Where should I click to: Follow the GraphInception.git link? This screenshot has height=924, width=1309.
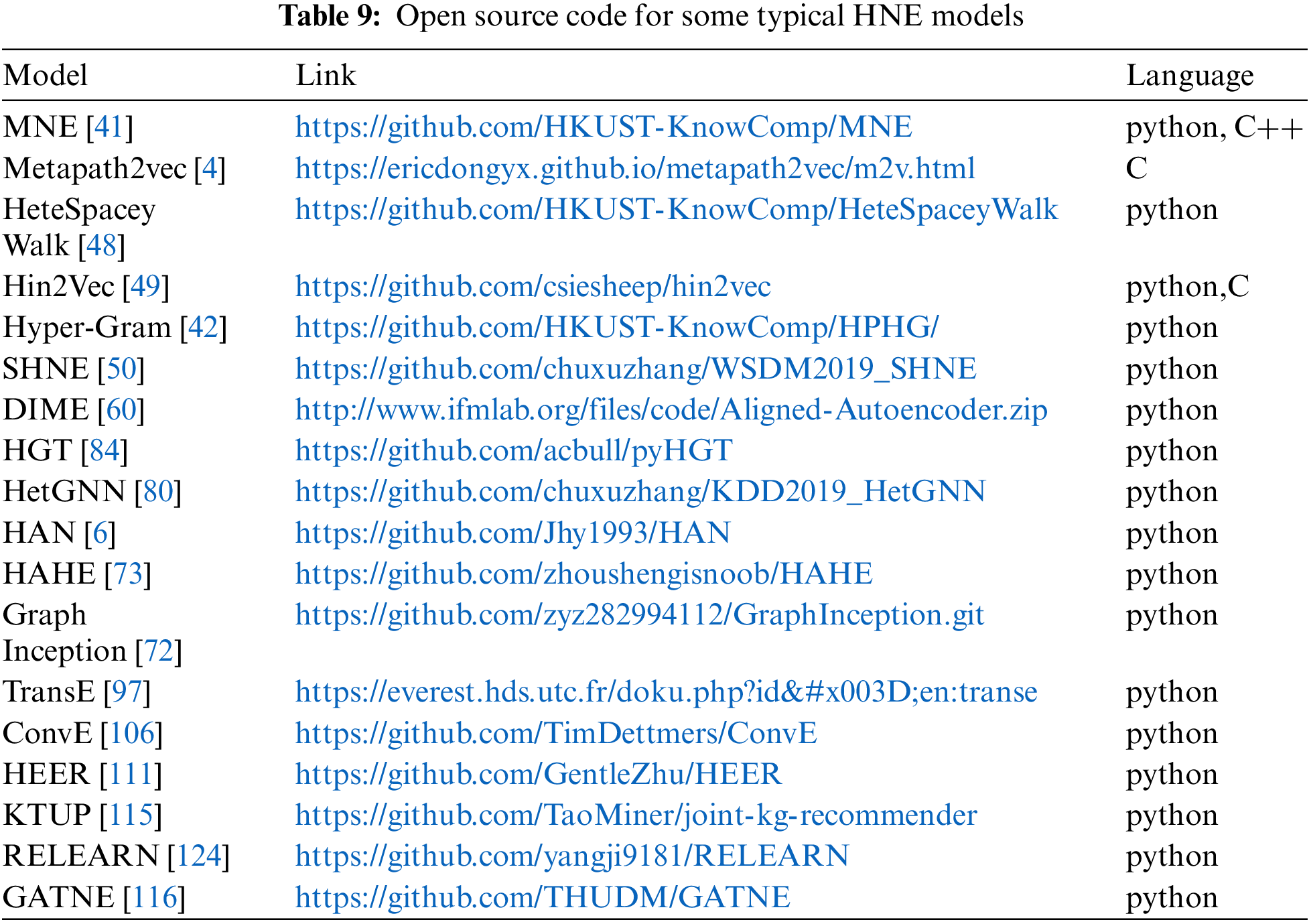[x=639, y=615]
